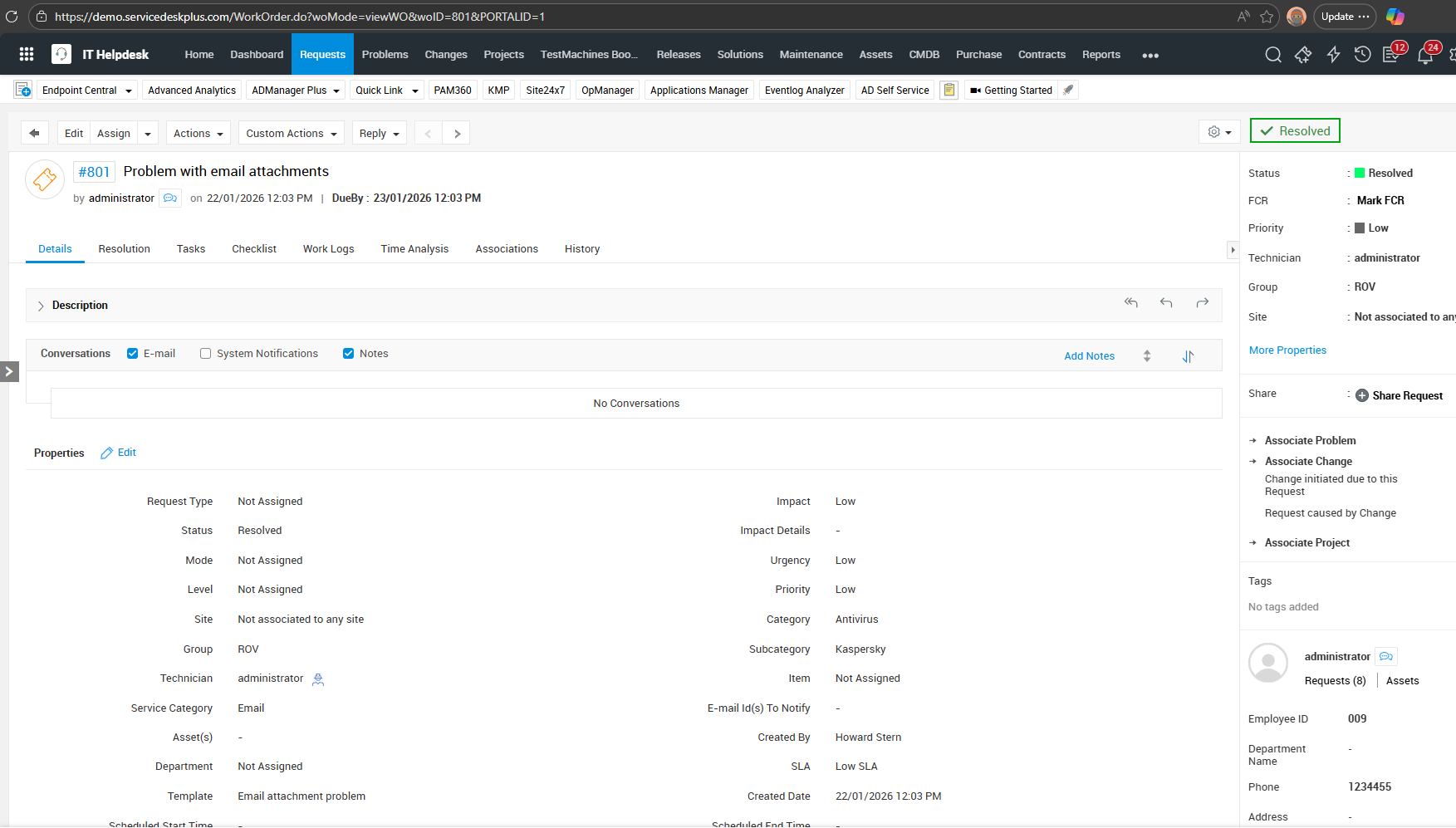Click the green Resolved status button
1456x828 pixels.
(x=1295, y=131)
